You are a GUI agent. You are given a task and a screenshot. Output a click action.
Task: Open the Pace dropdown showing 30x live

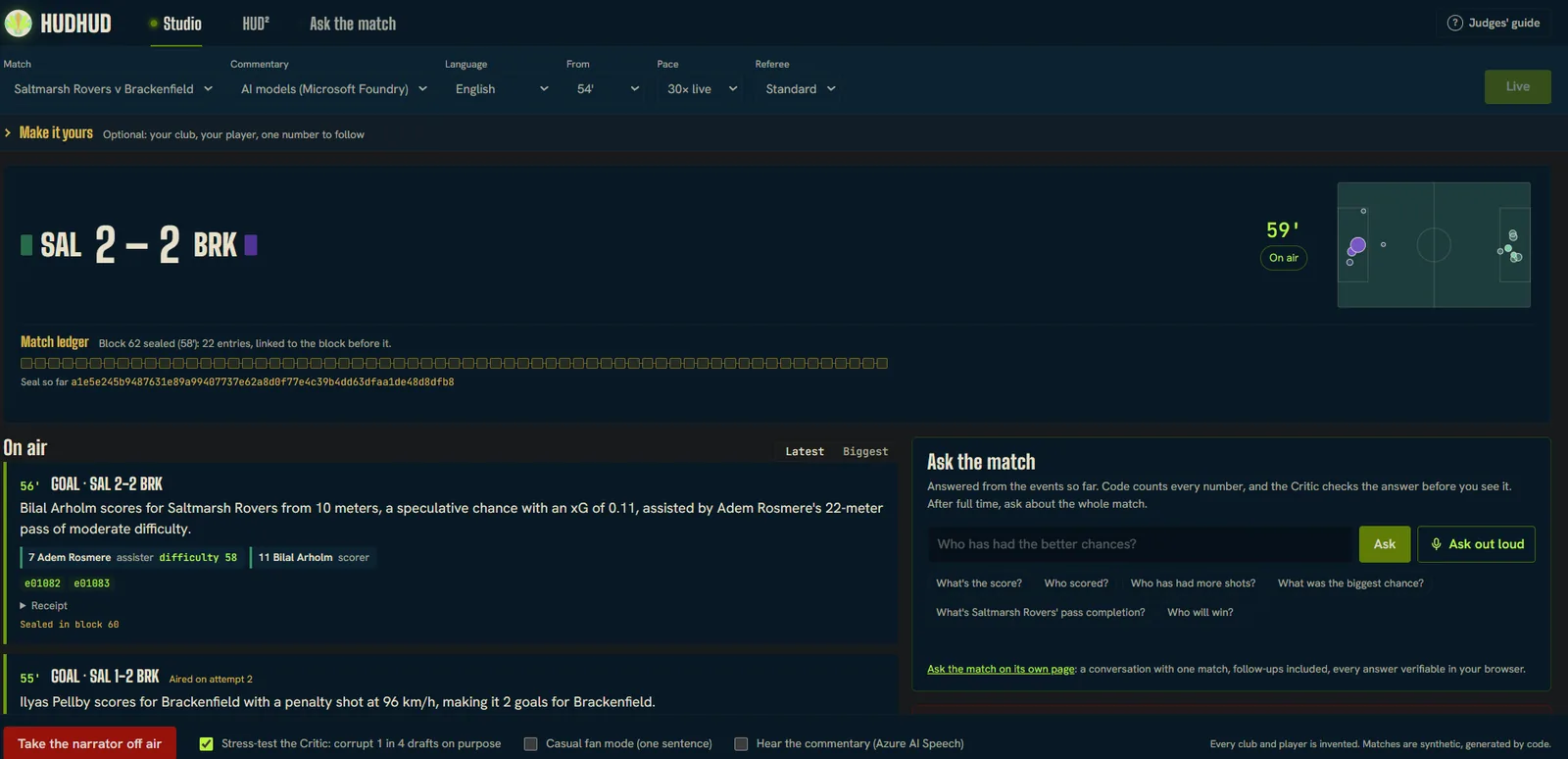[702, 88]
